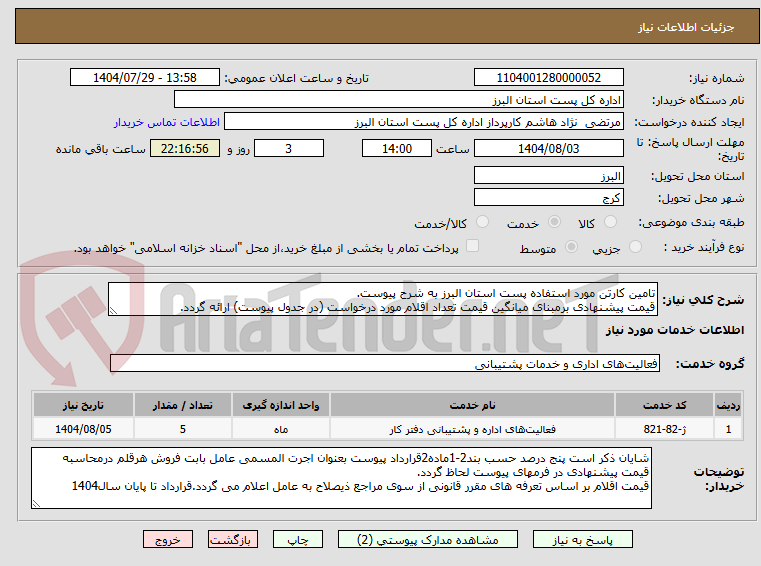Click the deadline date 1404/08/03 field
Image resolution: width=761 pixels, height=566 pixels.
pyautogui.click(x=548, y=149)
